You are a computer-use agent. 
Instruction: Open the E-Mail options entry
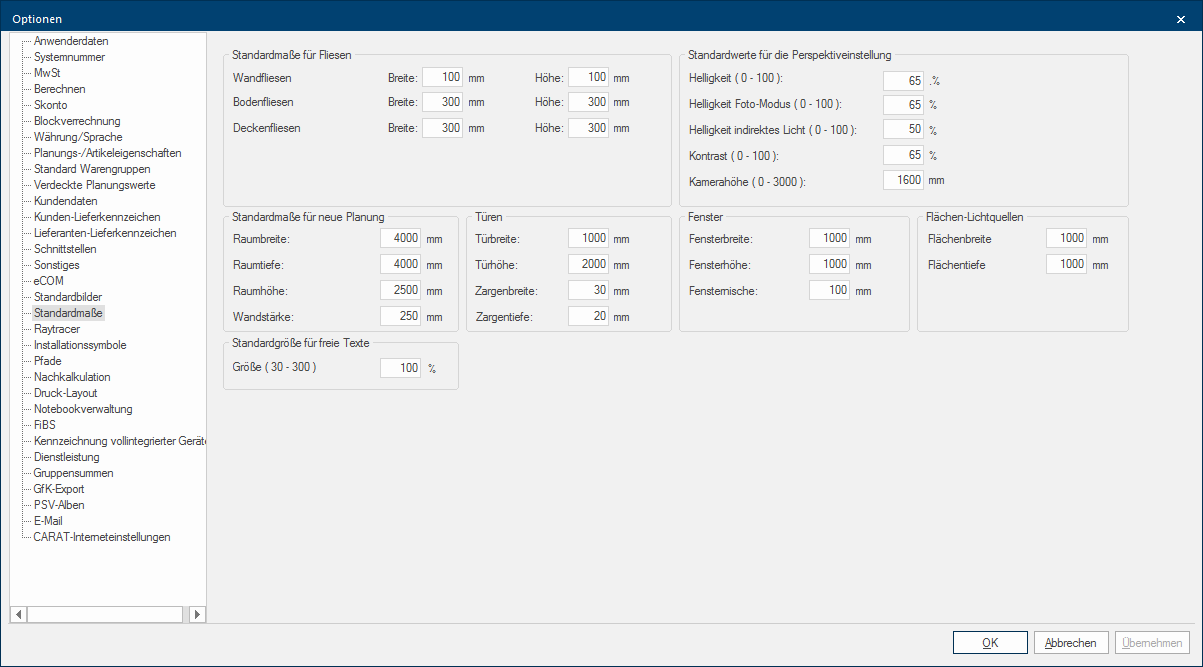(x=48, y=521)
